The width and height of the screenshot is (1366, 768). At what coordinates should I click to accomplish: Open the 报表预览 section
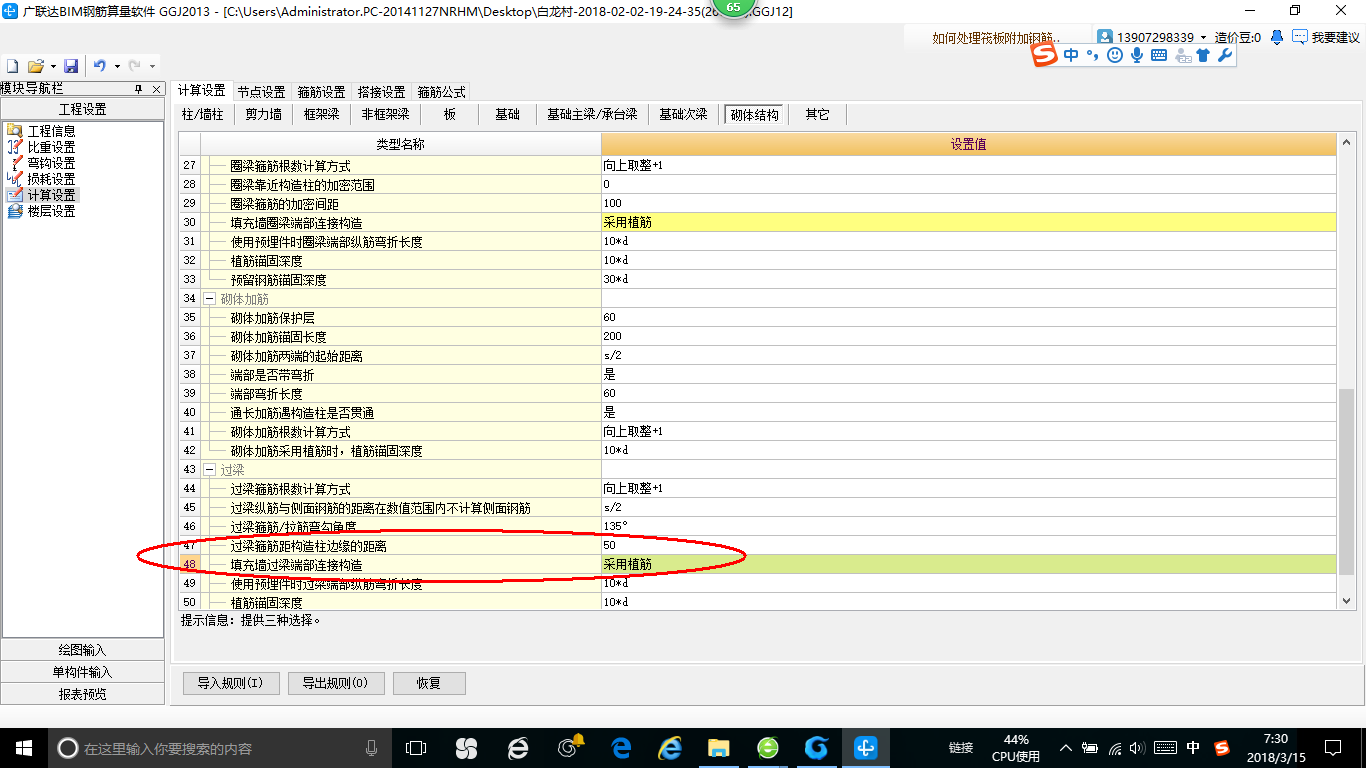tap(83, 694)
